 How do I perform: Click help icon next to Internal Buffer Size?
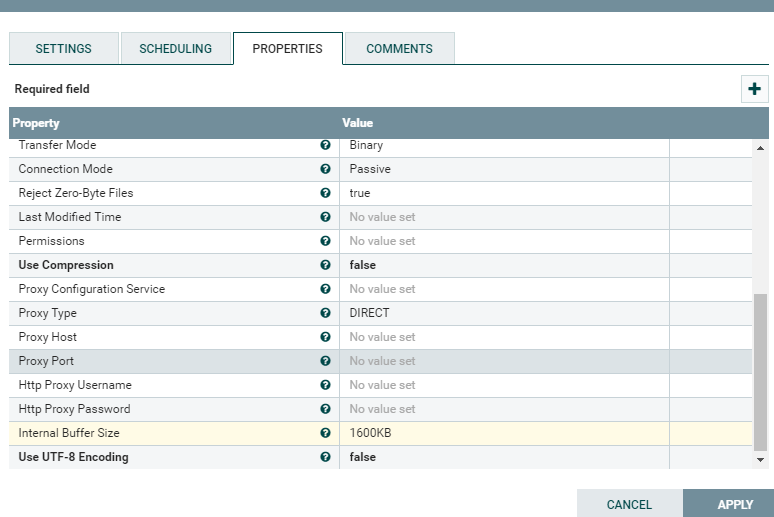[x=325, y=433]
